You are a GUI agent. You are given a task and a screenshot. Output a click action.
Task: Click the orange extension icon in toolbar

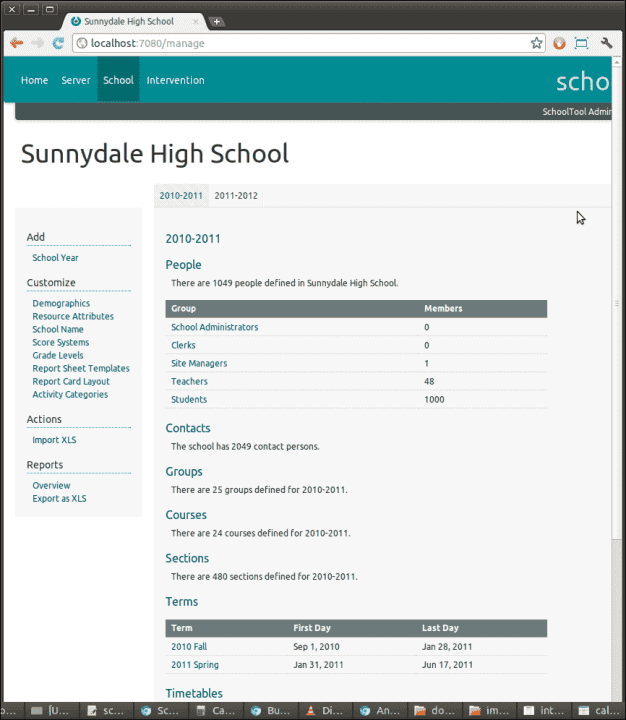tap(559, 43)
